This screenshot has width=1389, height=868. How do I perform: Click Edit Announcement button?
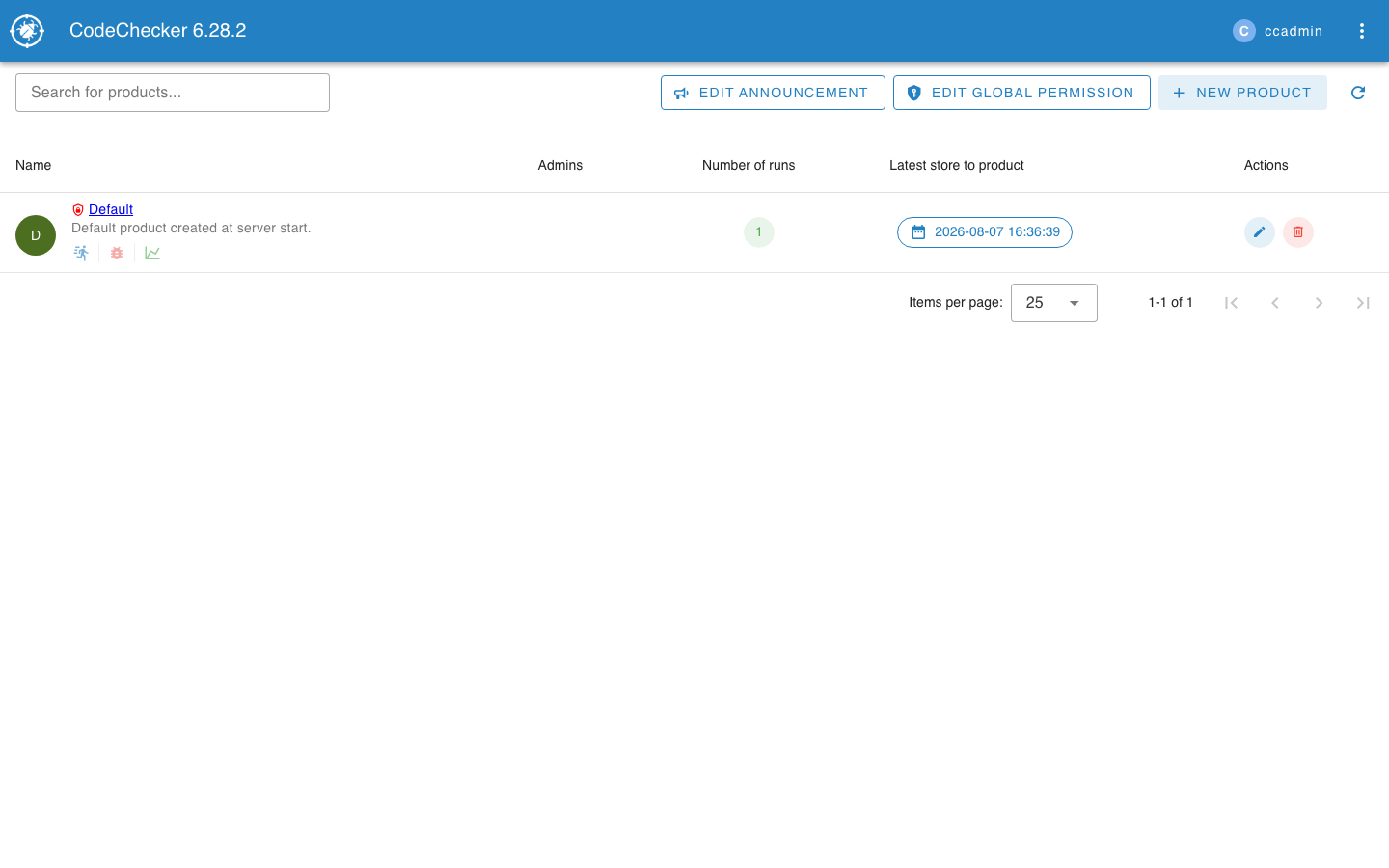(773, 93)
